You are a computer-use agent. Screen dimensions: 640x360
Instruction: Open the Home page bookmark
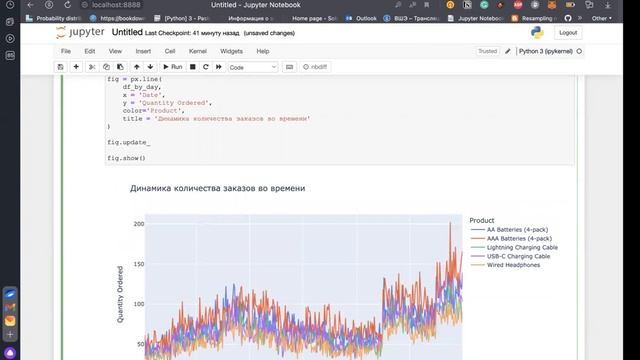tap(313, 18)
